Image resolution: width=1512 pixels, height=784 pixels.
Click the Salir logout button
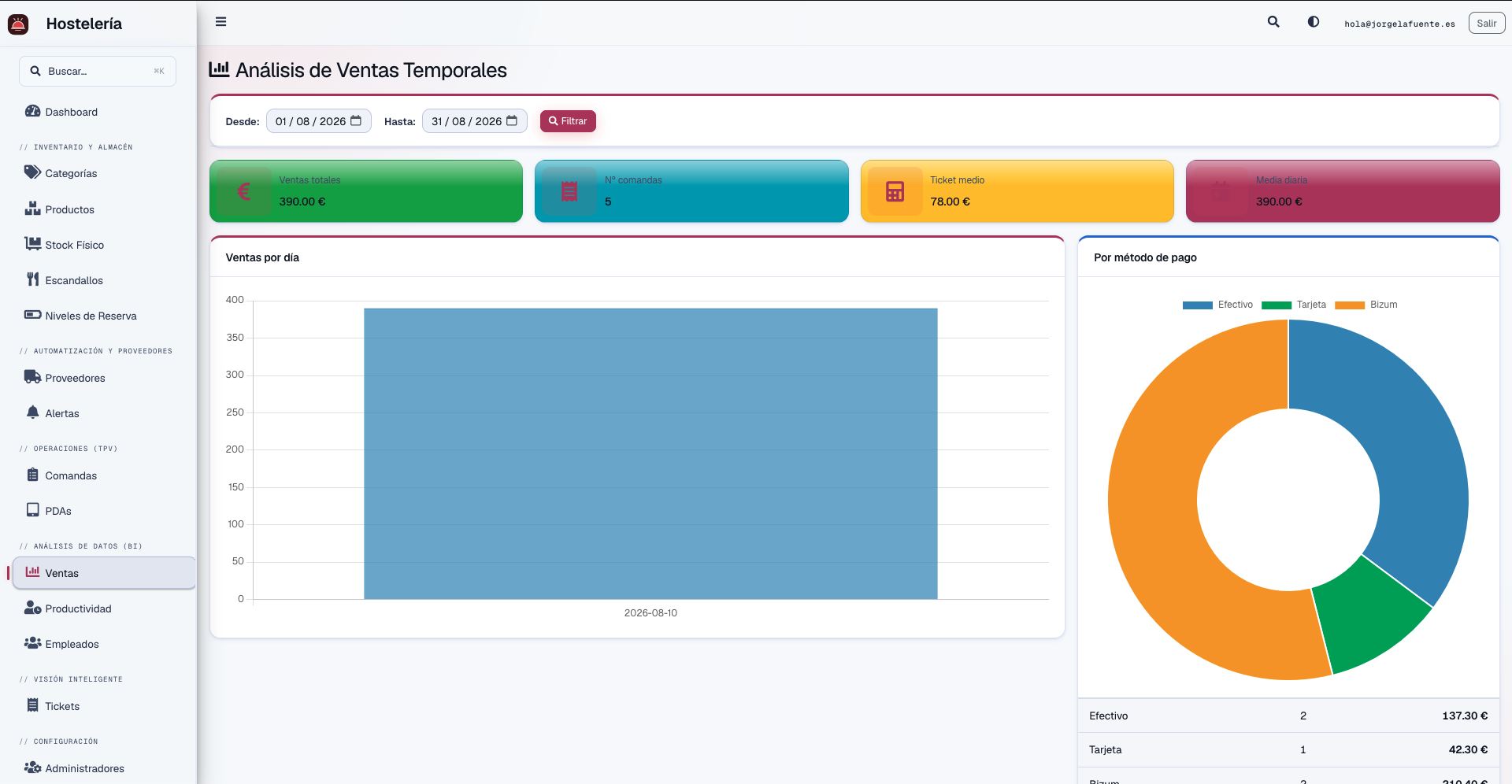pyautogui.click(x=1487, y=23)
